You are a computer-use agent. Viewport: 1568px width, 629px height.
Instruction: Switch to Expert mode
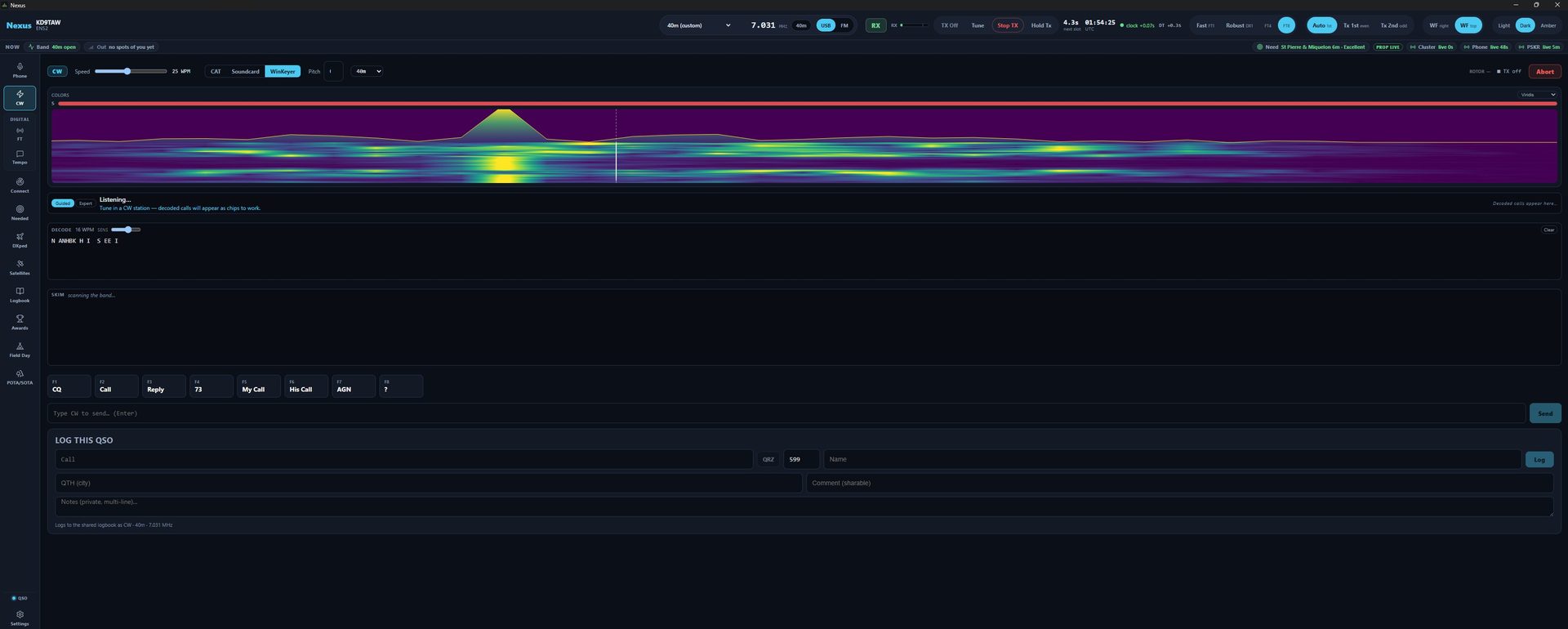pos(85,203)
